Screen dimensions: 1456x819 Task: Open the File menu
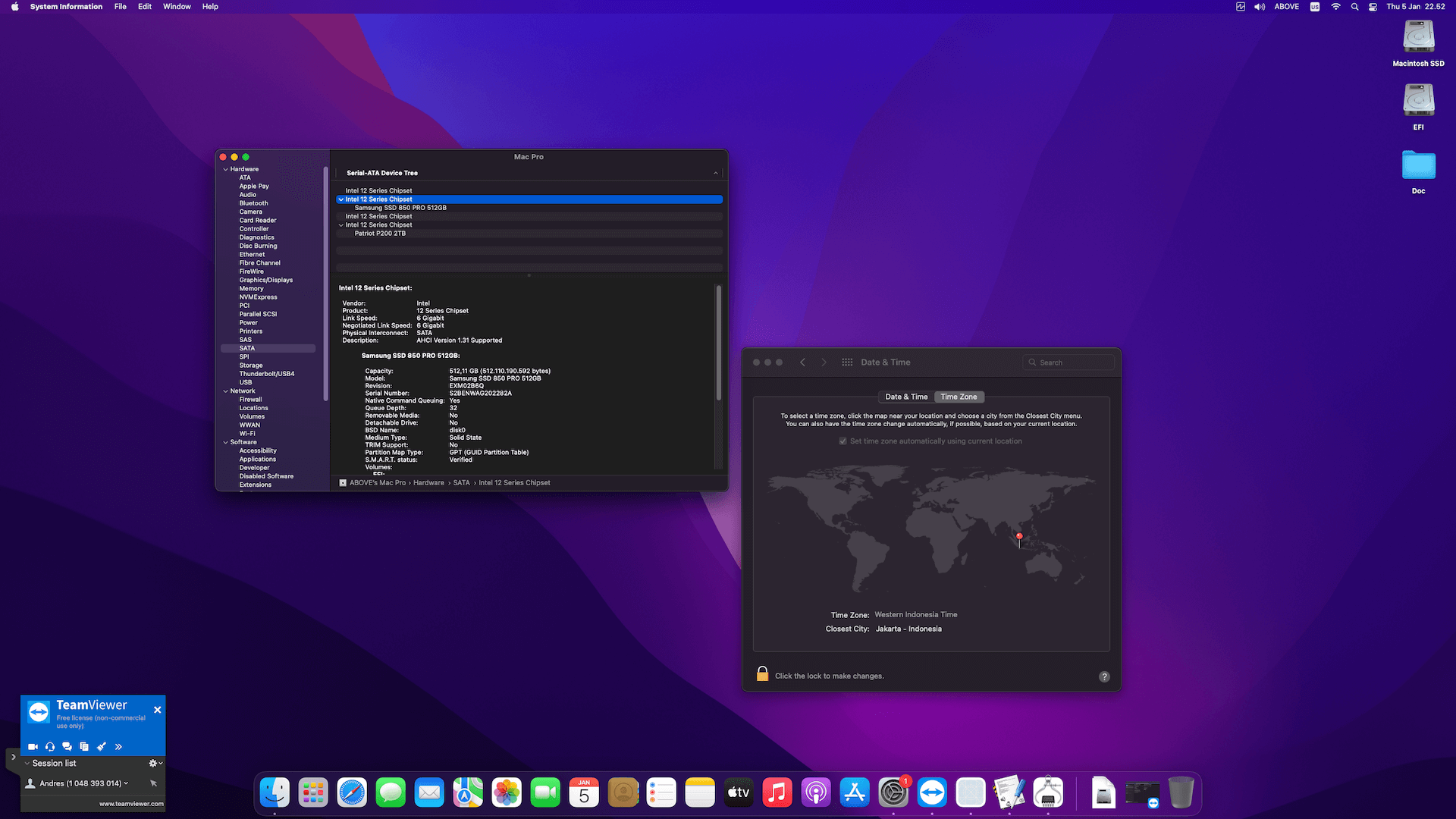(x=121, y=7)
